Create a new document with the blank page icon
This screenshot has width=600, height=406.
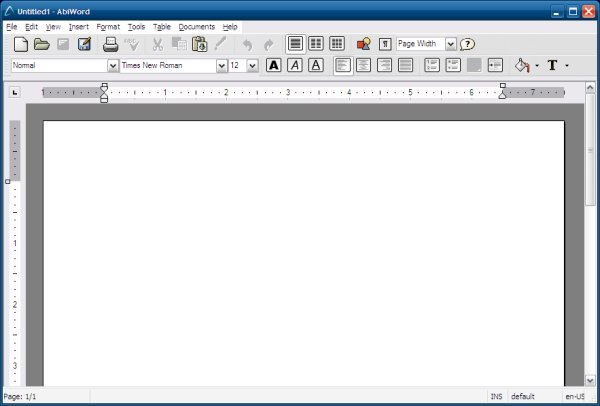pyautogui.click(x=21, y=44)
